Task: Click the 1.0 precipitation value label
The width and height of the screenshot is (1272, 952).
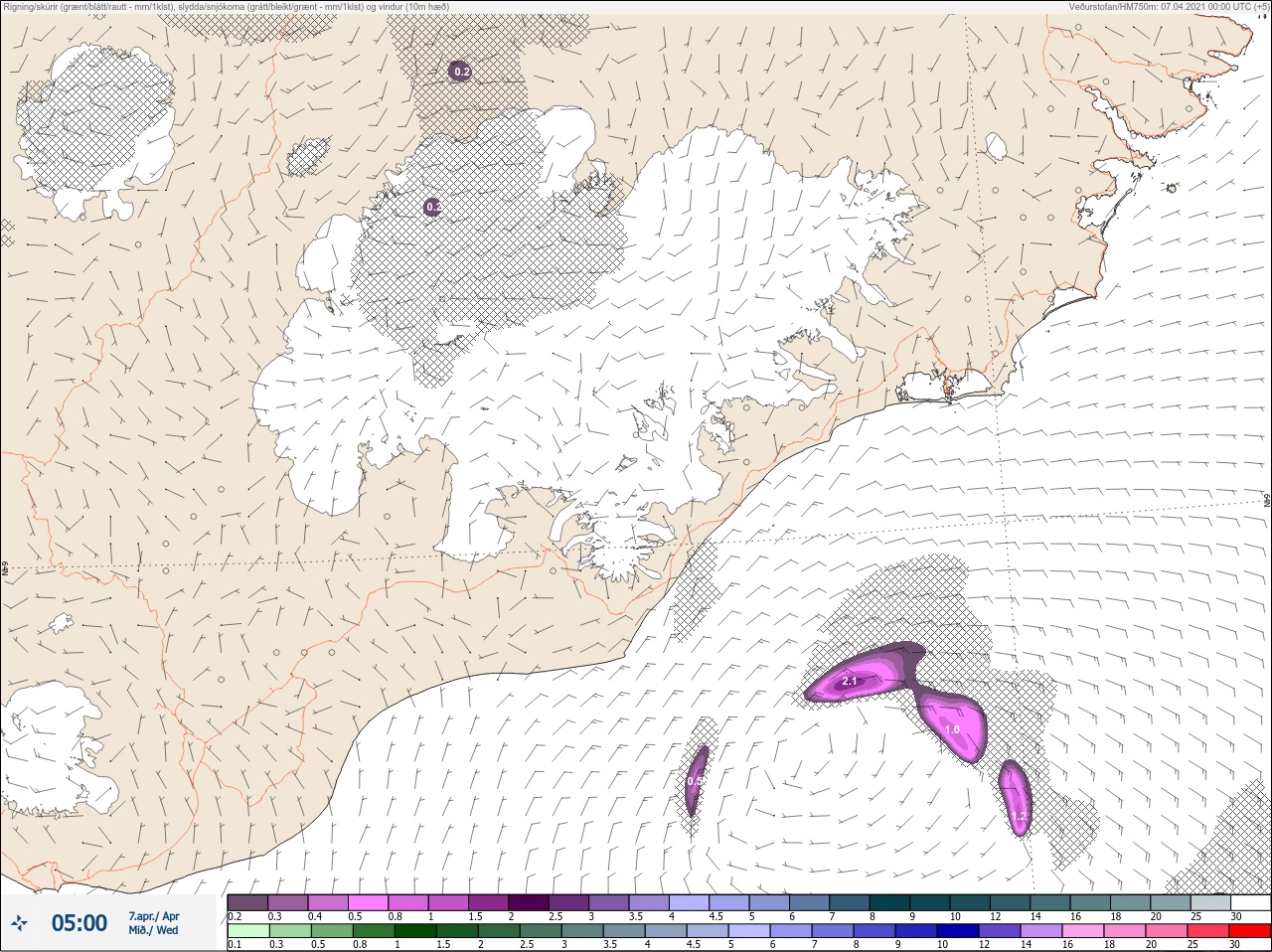Action: tap(952, 729)
